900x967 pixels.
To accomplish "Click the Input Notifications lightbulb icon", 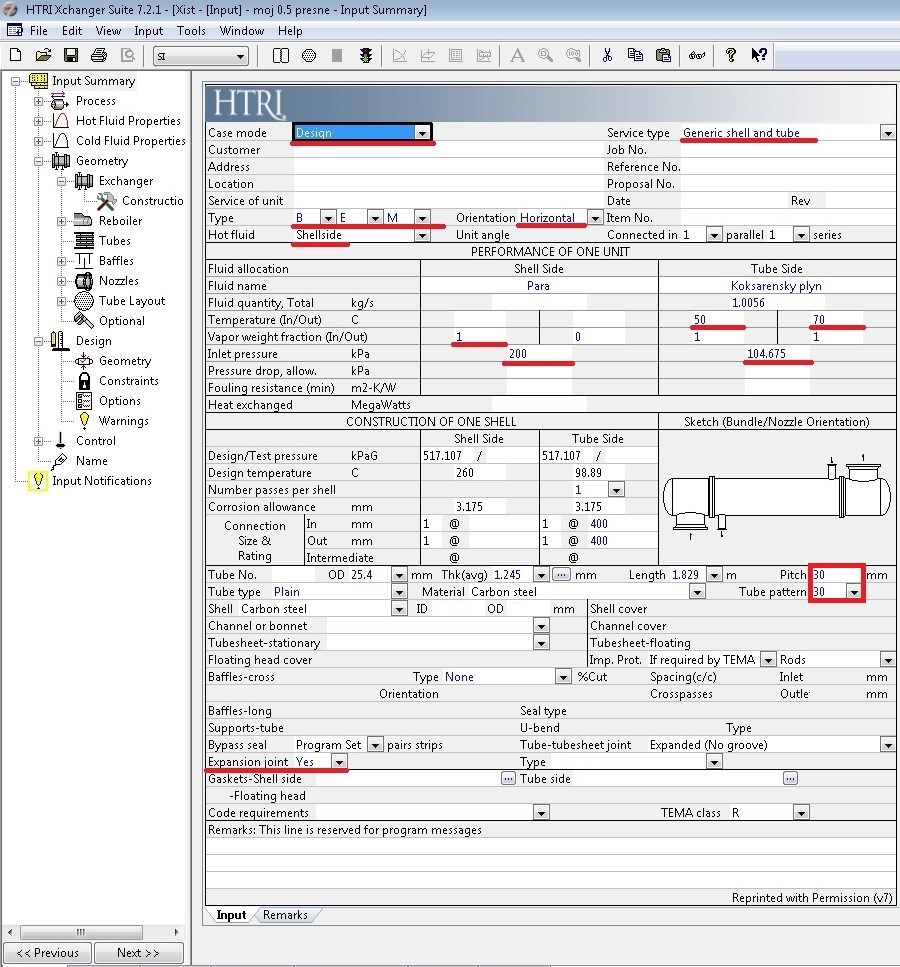I will click(x=38, y=481).
